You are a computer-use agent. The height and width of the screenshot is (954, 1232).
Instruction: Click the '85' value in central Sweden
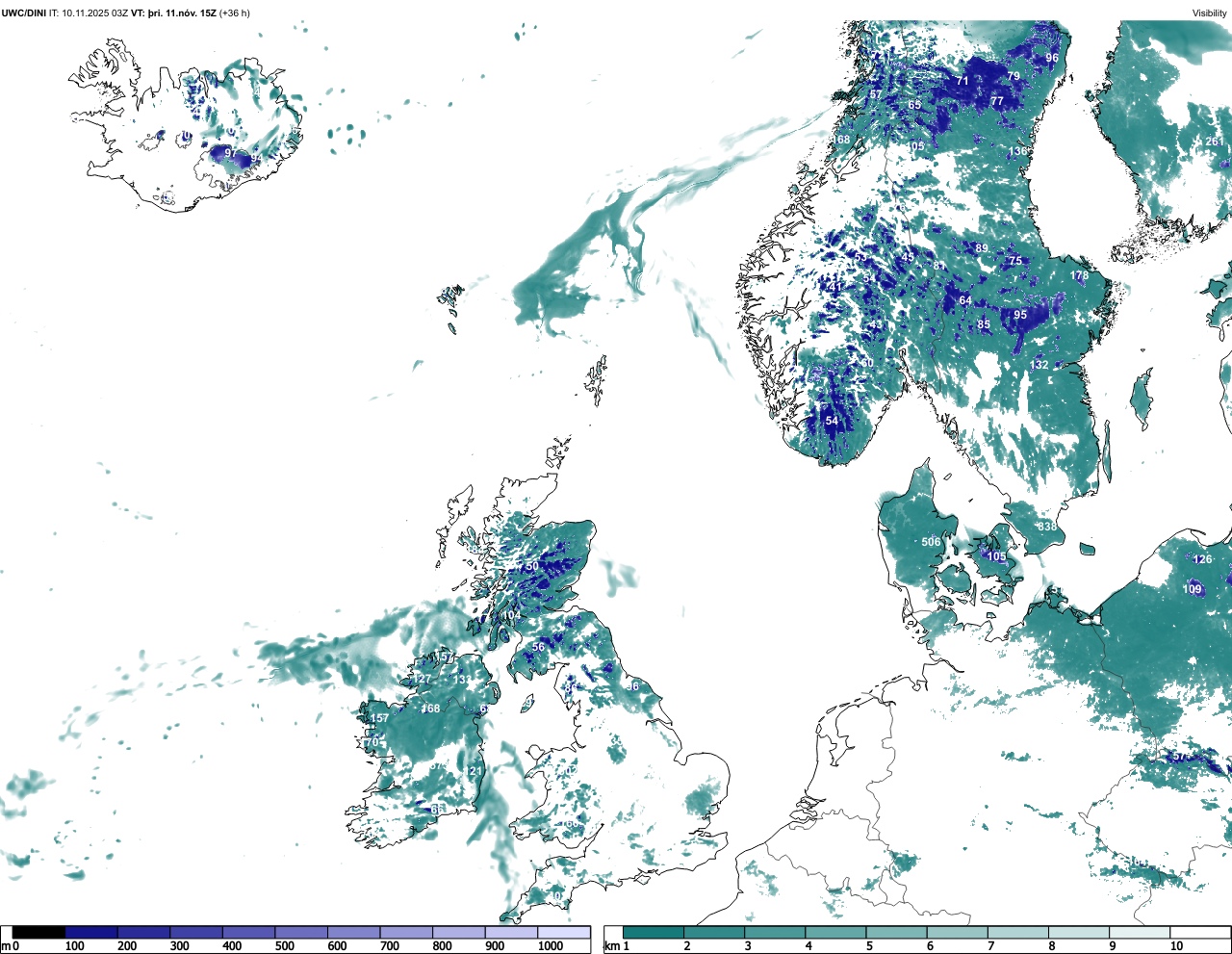[984, 324]
